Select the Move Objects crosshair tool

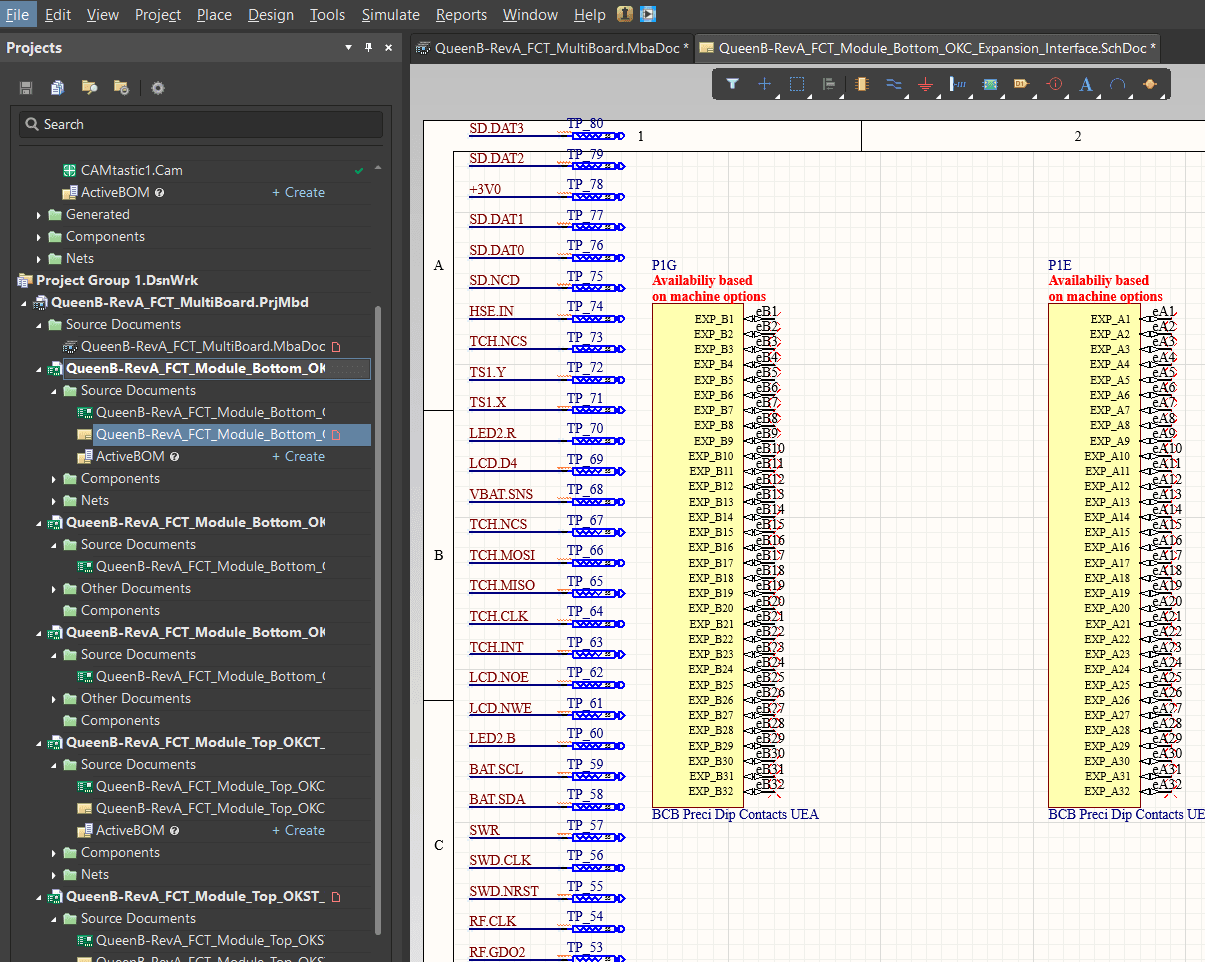point(765,85)
